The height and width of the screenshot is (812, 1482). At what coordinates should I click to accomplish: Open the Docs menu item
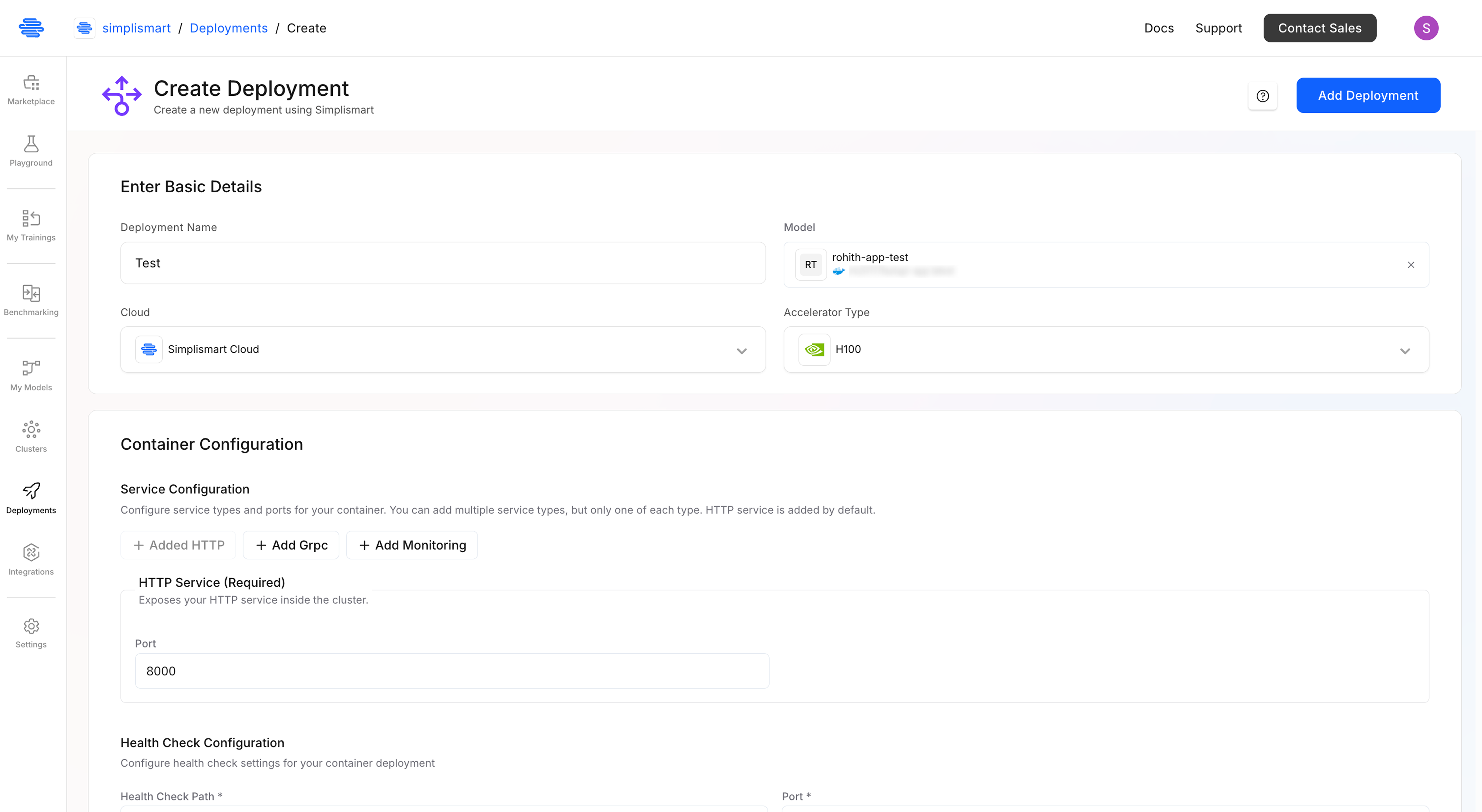click(1159, 28)
